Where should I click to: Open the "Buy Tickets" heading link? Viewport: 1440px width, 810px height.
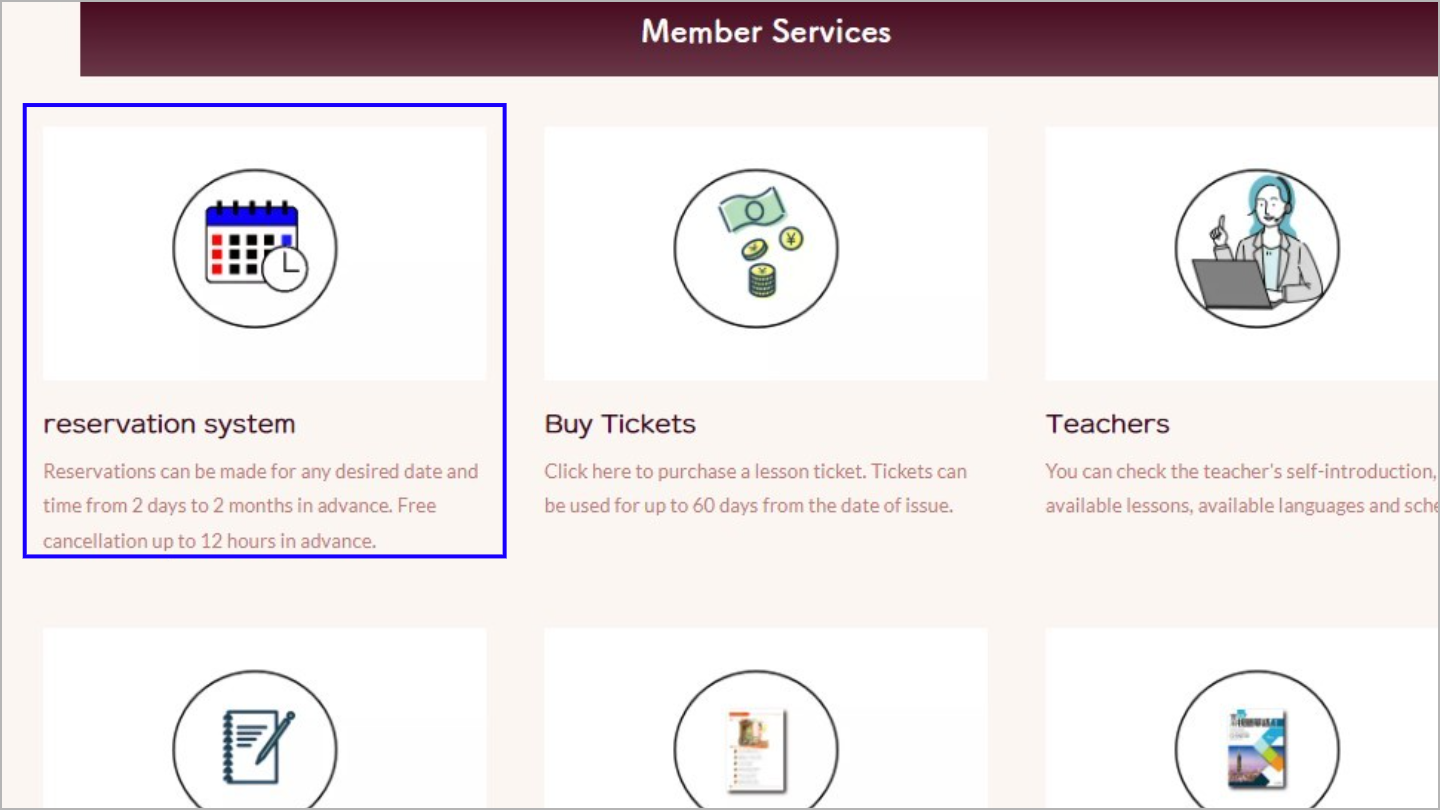tap(620, 424)
